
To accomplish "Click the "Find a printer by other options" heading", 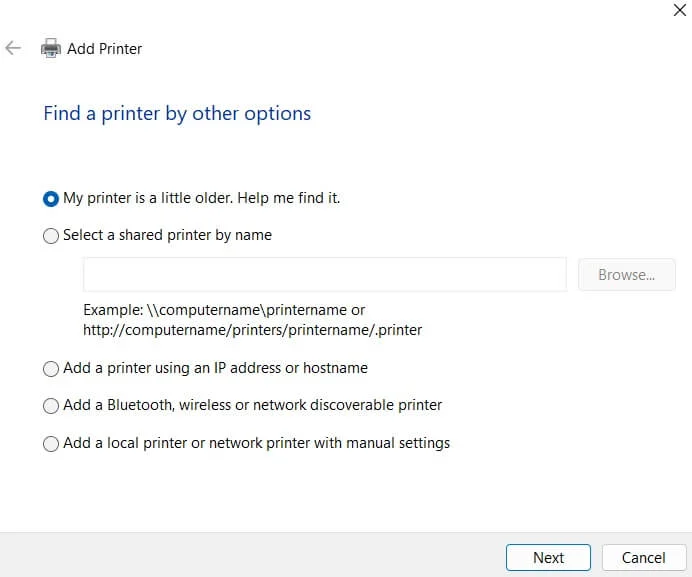I will click(x=177, y=113).
